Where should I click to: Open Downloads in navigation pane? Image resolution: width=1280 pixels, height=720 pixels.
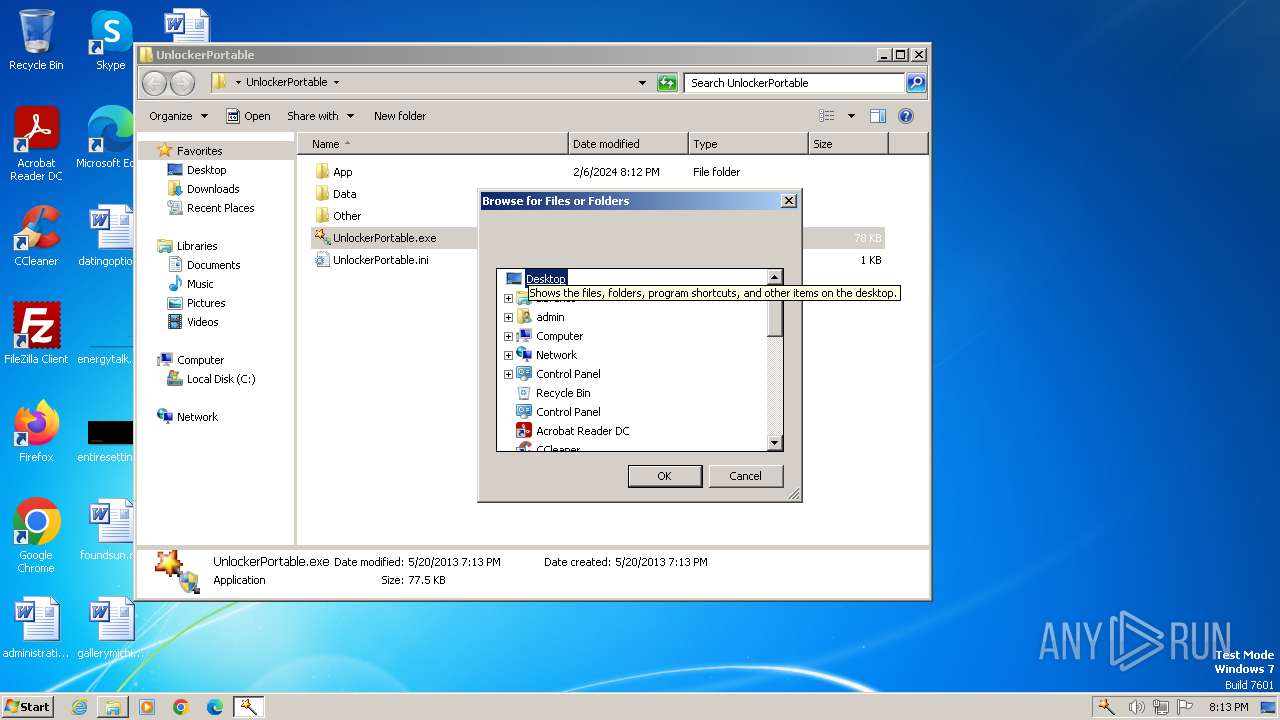coord(213,189)
